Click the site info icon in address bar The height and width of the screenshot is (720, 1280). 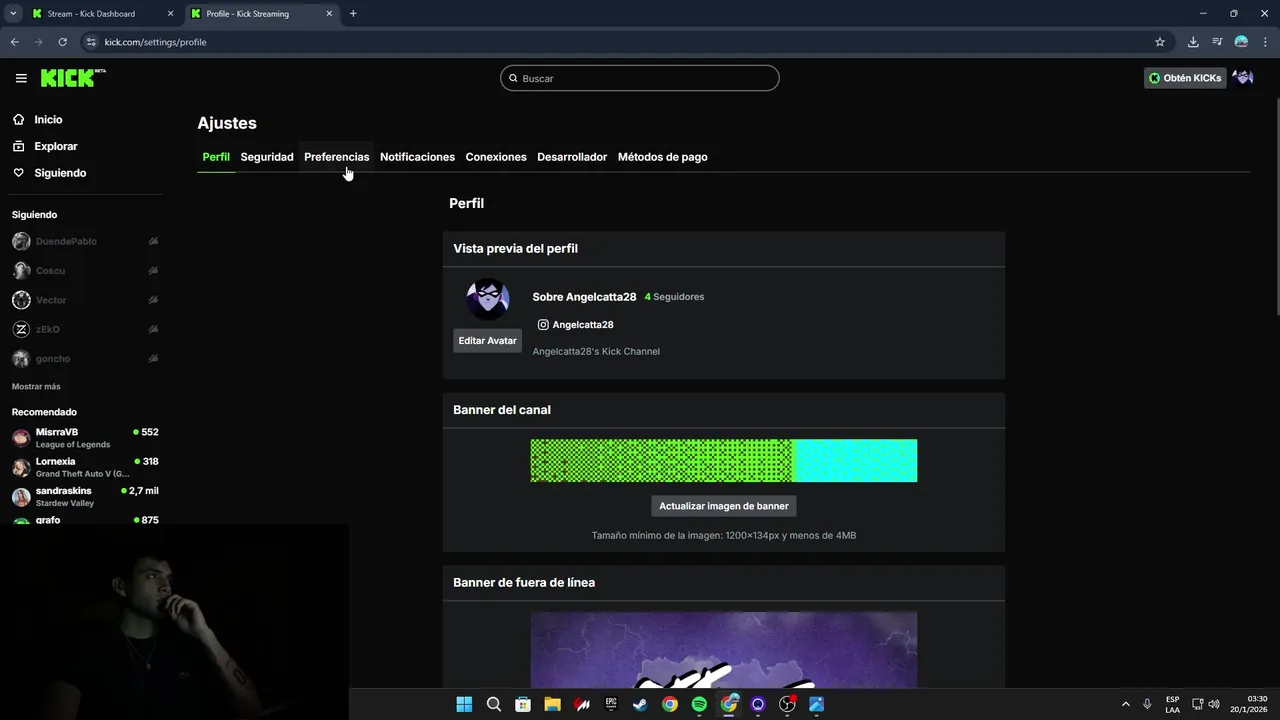pyautogui.click(x=91, y=42)
